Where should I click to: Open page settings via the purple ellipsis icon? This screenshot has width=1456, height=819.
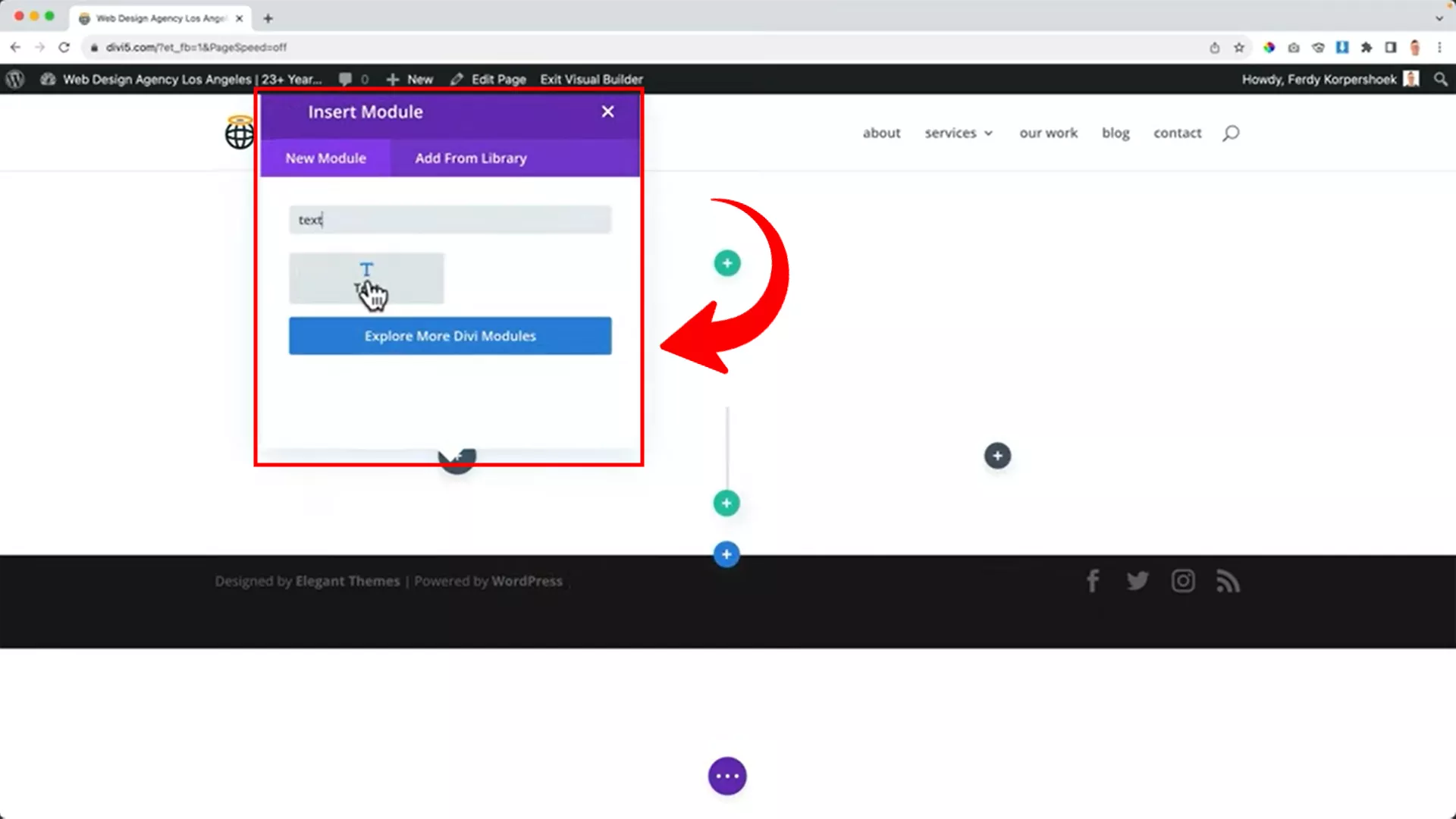point(726,776)
